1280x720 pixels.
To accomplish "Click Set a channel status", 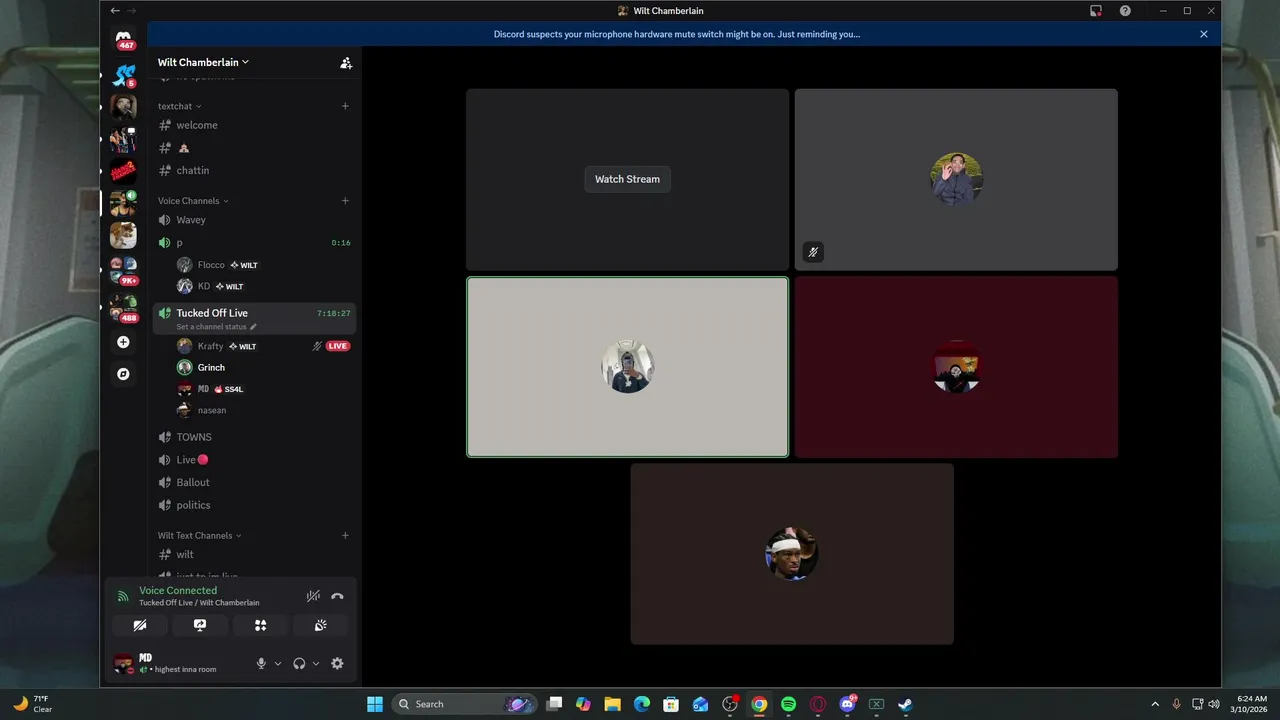I will pos(216,327).
